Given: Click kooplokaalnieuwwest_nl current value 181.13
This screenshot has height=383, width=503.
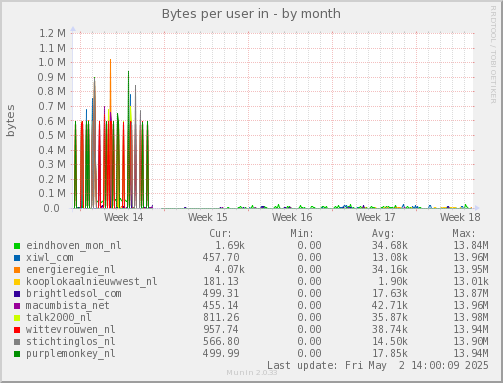Looking at the screenshot, I should click(221, 282).
